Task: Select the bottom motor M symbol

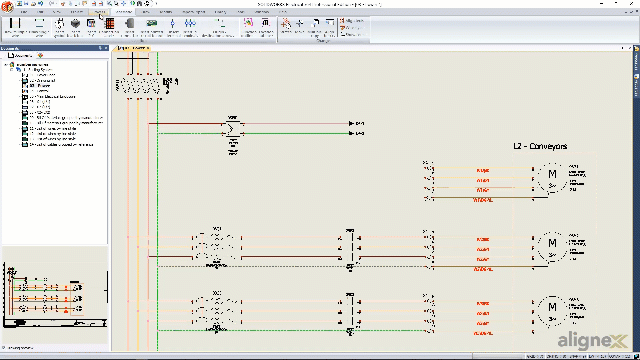Action: [x=552, y=310]
